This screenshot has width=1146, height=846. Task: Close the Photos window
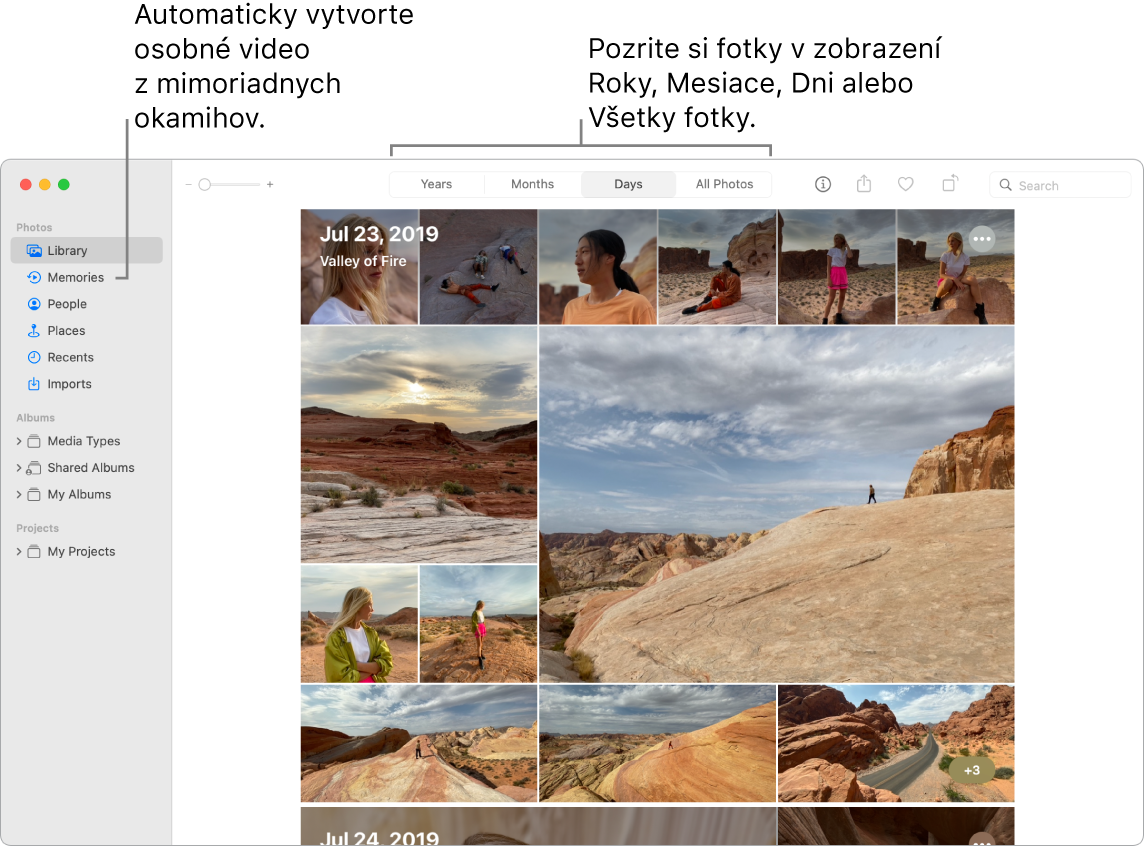(26, 184)
